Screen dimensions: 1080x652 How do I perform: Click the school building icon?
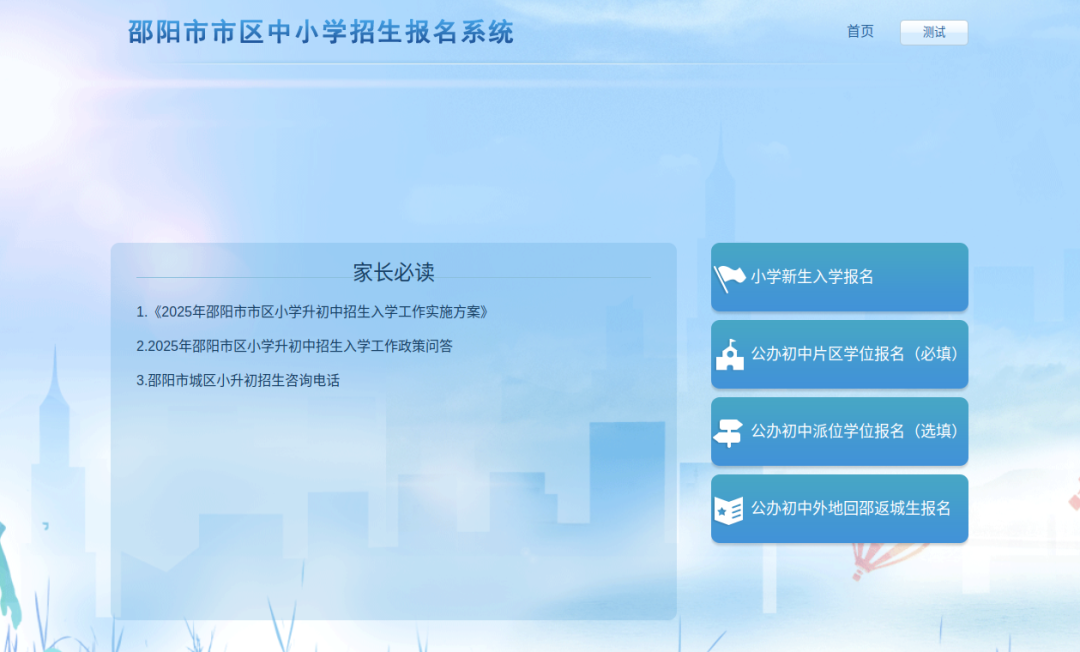click(x=729, y=355)
